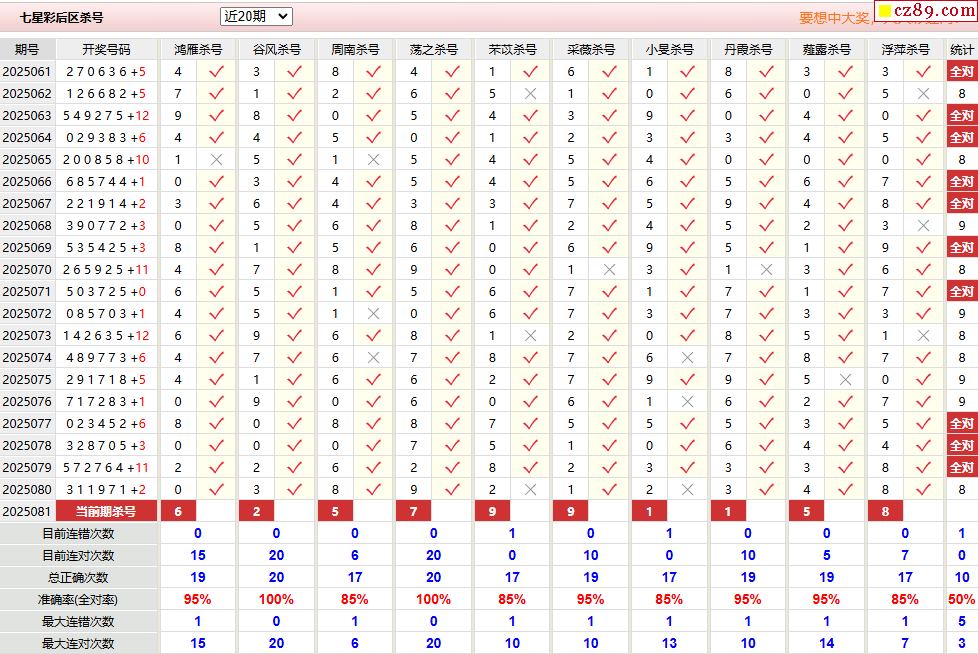
Task: Select the 鸿雁杀号 column header
Action: point(198,49)
